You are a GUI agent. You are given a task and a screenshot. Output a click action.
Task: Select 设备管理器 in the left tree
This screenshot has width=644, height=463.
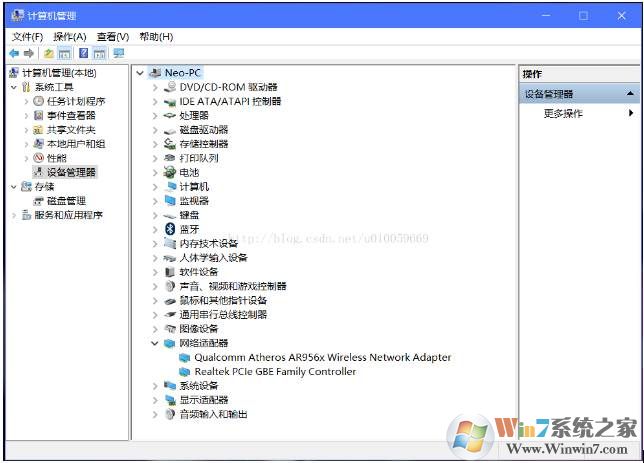pos(71,172)
